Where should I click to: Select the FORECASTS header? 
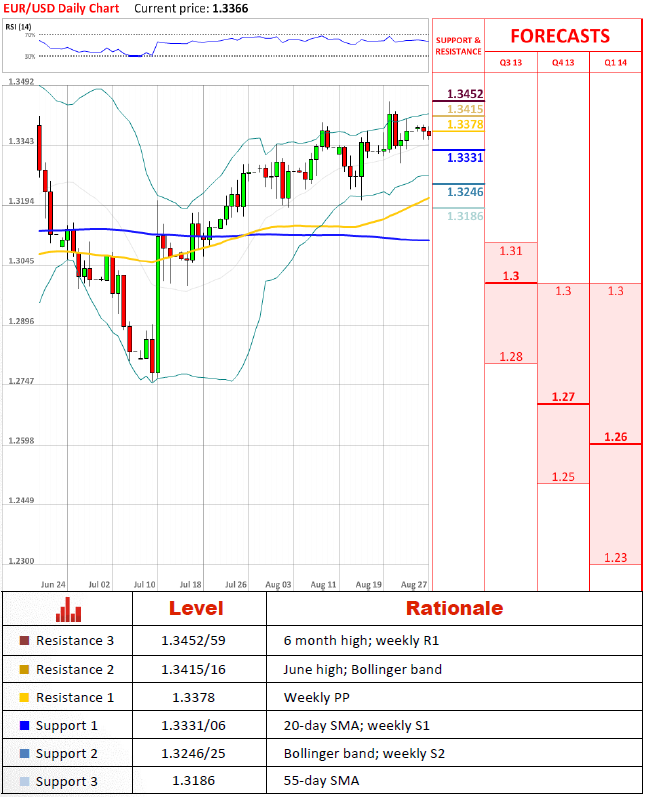point(560,36)
